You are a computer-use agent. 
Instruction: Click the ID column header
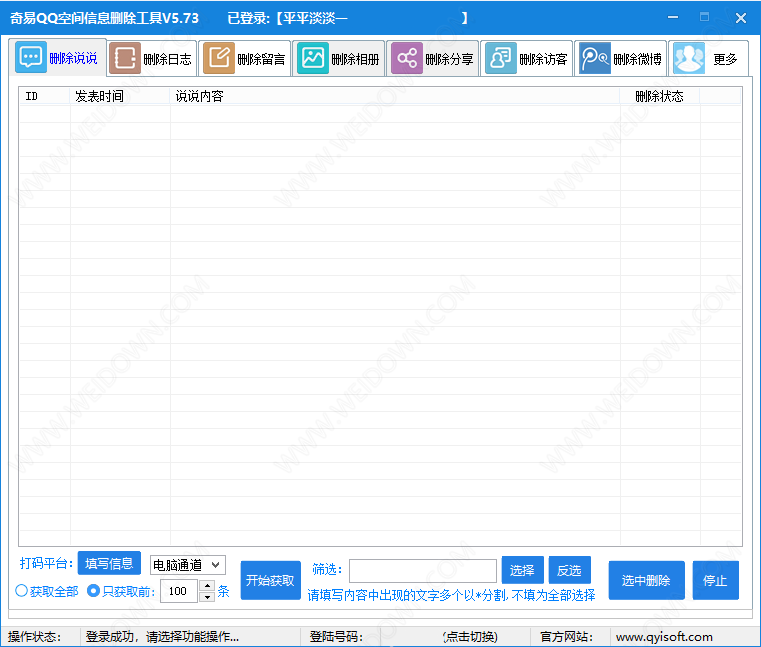[x=45, y=96]
